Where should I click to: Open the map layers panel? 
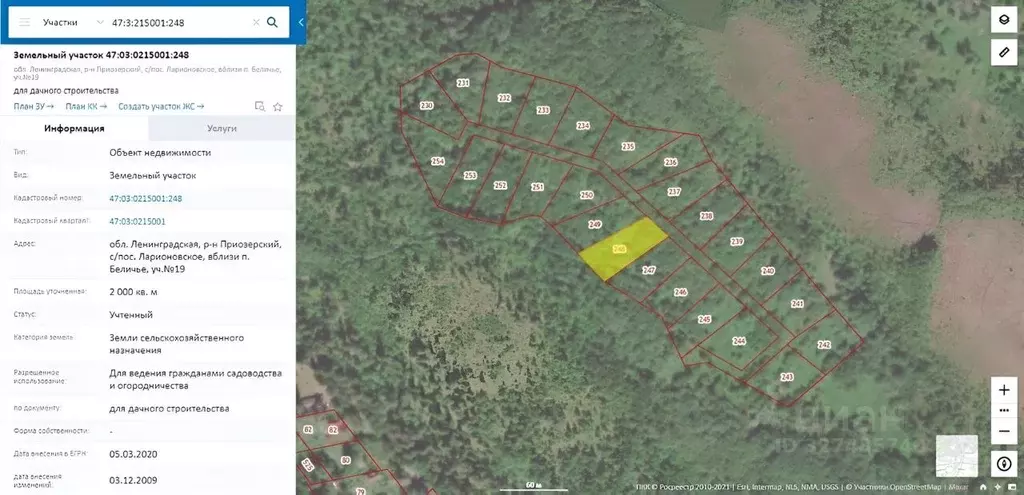tap(1004, 19)
